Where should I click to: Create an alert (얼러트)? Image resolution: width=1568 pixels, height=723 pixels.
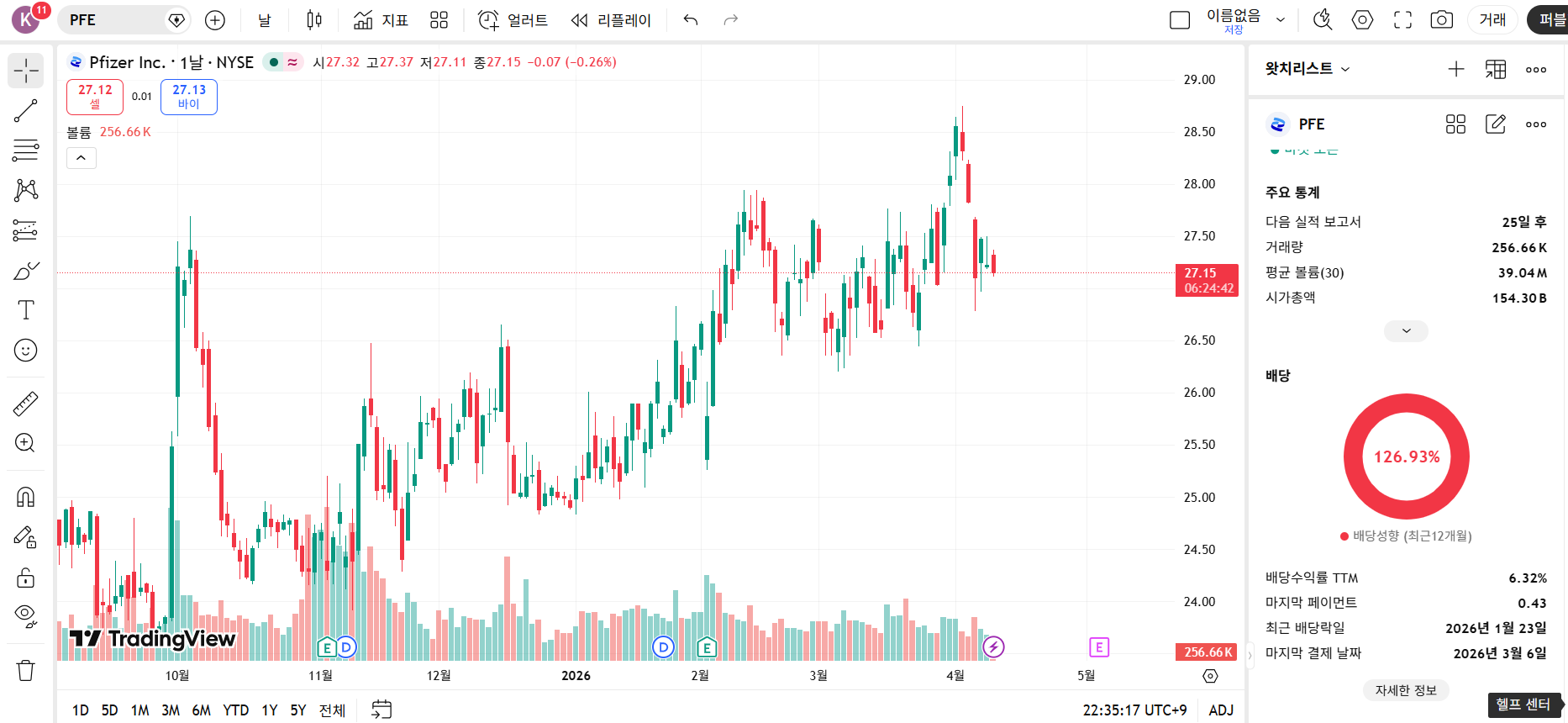[513, 20]
